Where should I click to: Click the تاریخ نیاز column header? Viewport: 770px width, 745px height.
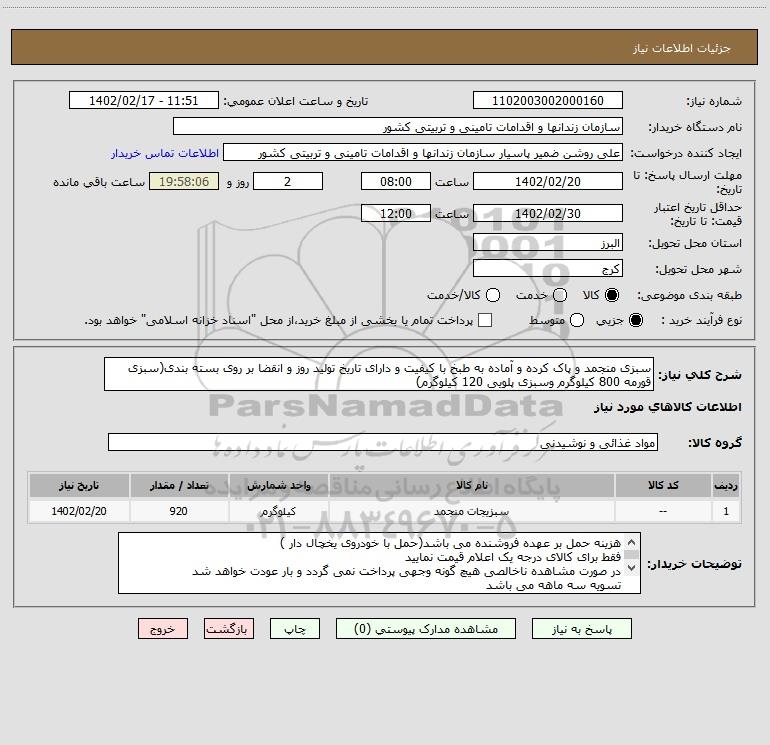pyautogui.click(x=79, y=485)
